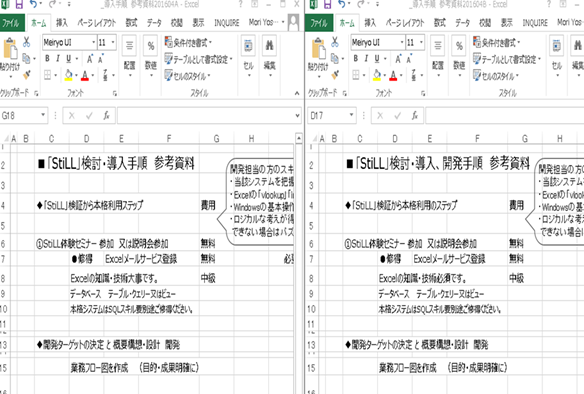Click the Insert Function fx button in right window
The image size is (584, 394).
pyautogui.click(x=415, y=116)
